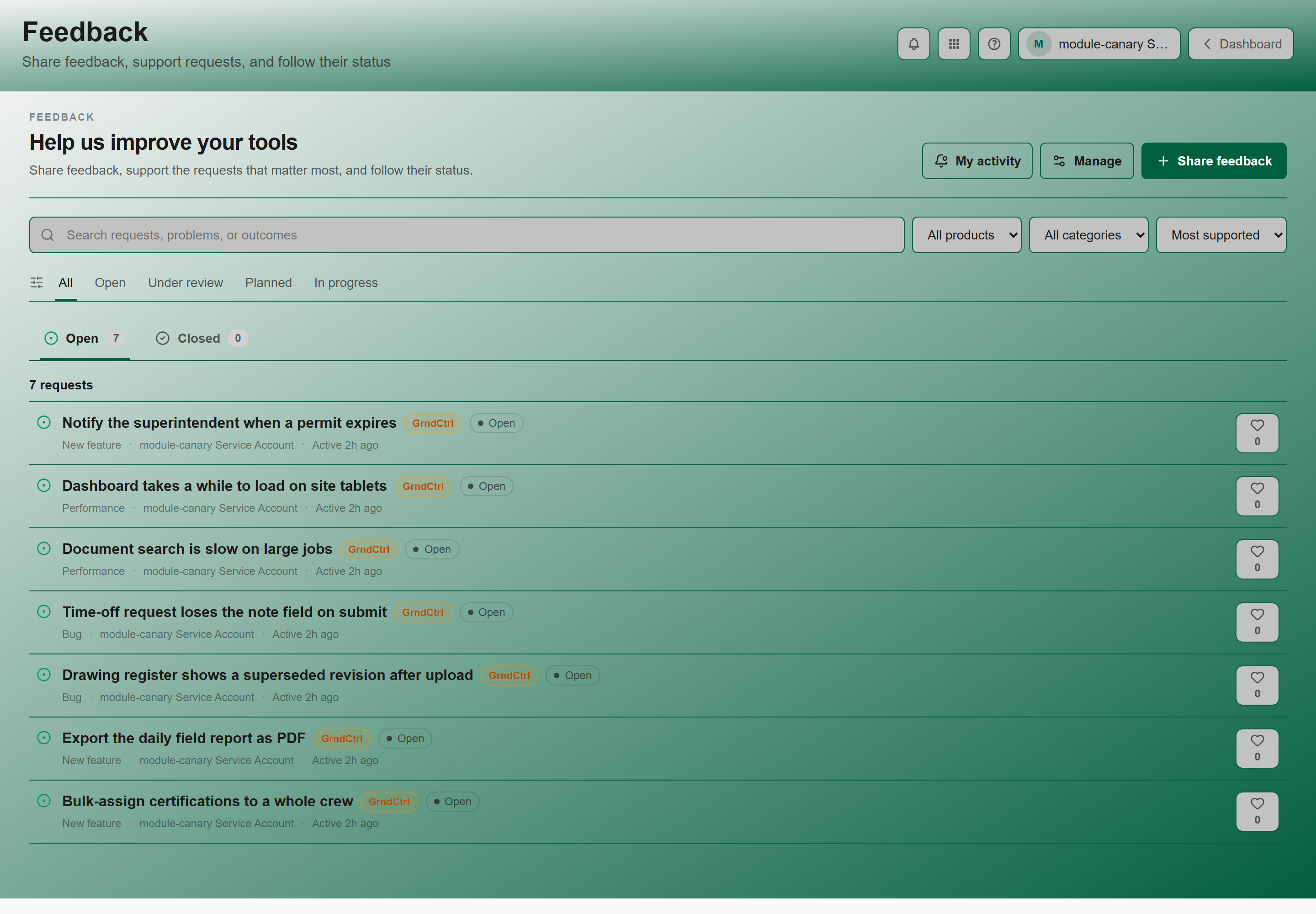This screenshot has height=914, width=1316.
Task: Open My activity
Action: coord(977,161)
